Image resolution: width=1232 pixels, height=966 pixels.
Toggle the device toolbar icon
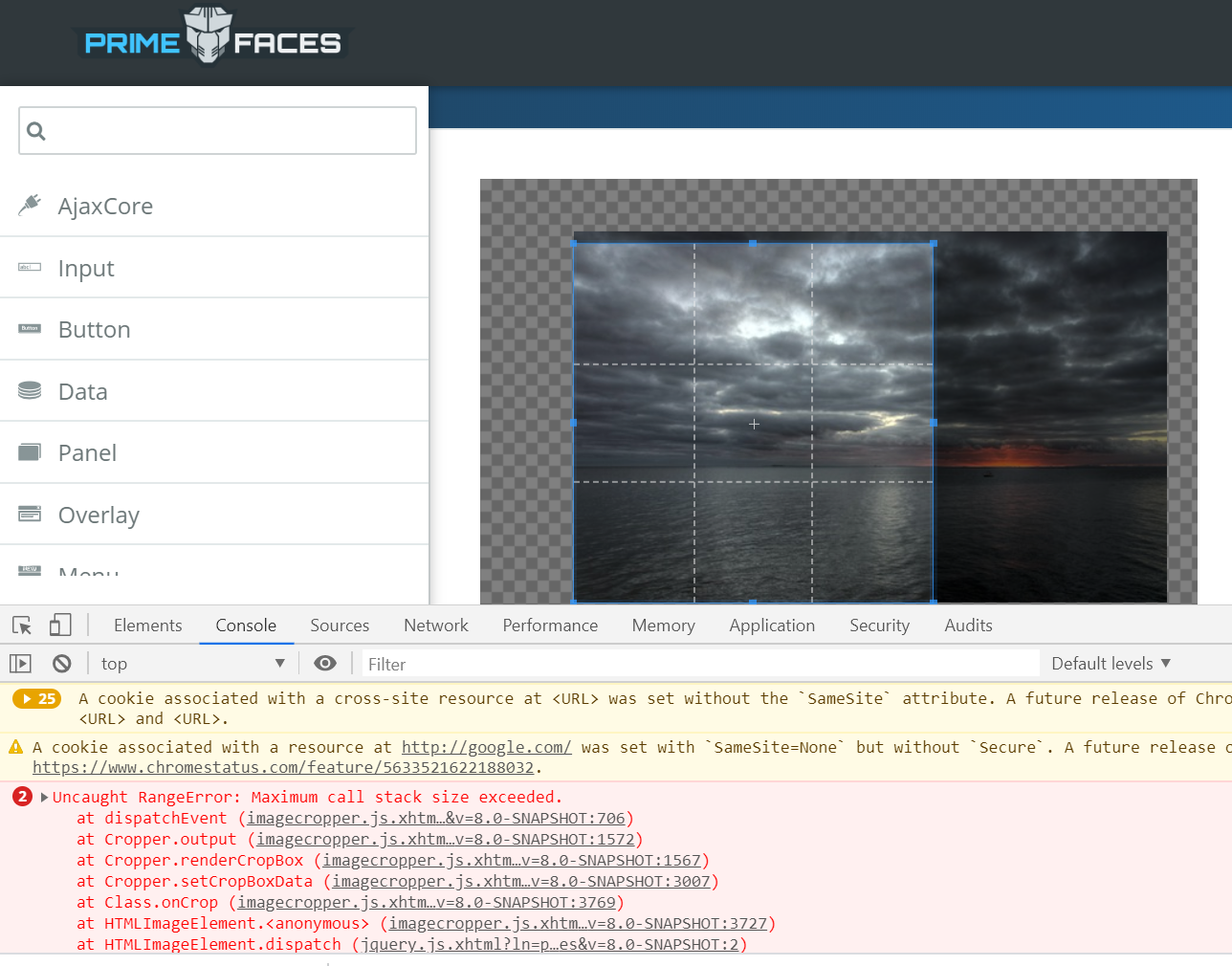click(60, 625)
